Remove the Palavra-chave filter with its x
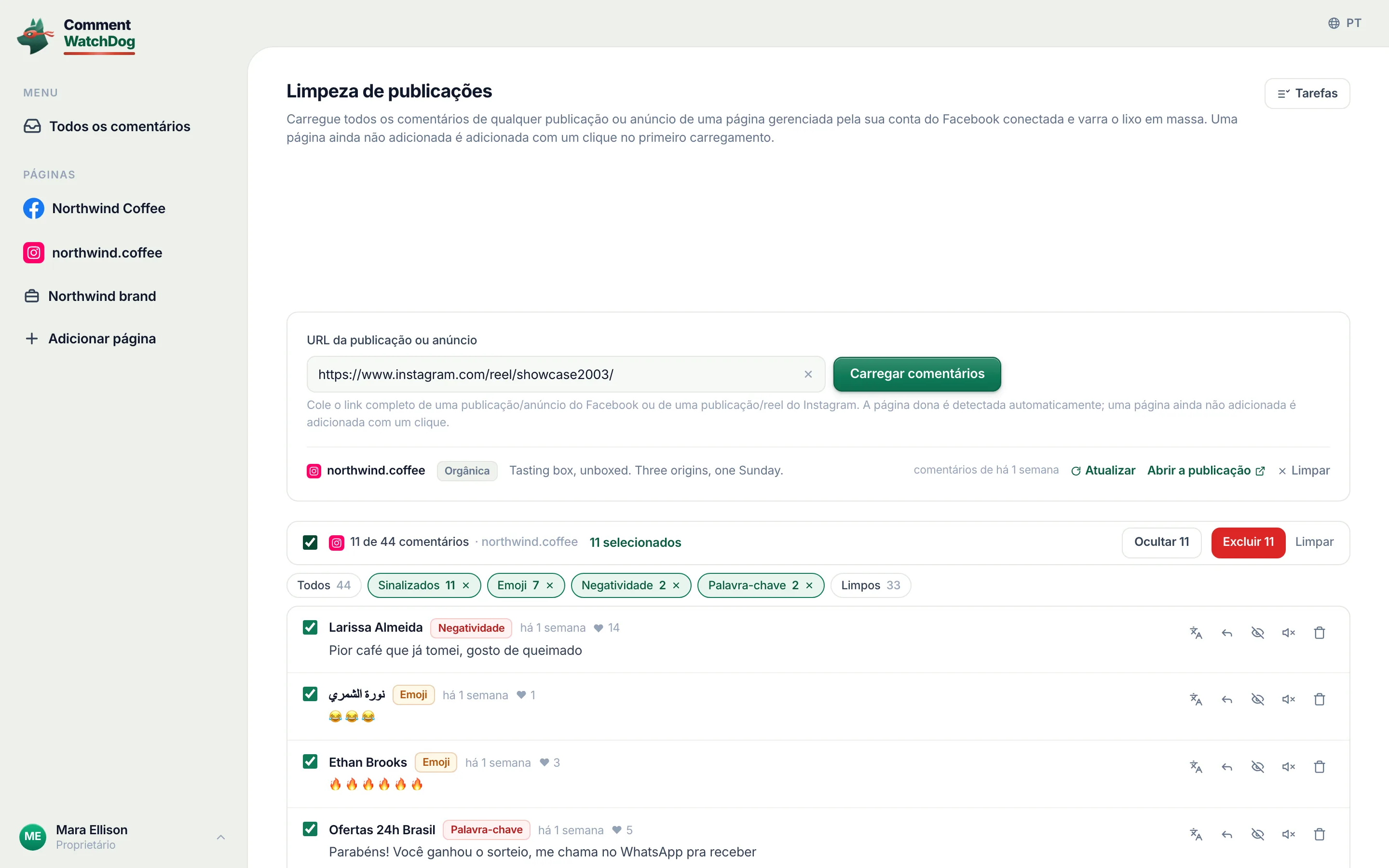Image resolution: width=1389 pixels, height=868 pixels. [809, 585]
